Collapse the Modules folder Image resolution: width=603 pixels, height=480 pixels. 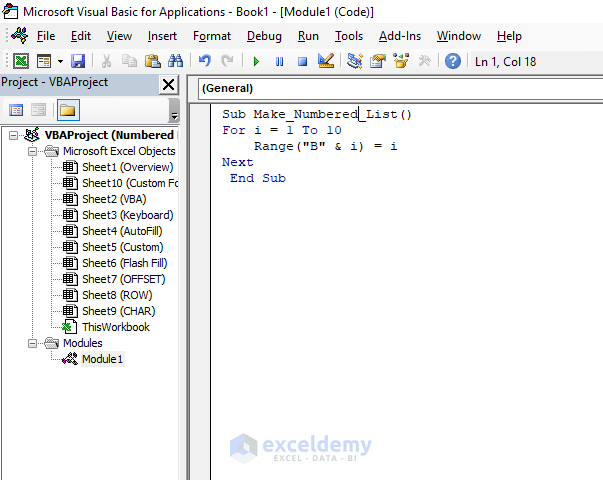tap(33, 343)
